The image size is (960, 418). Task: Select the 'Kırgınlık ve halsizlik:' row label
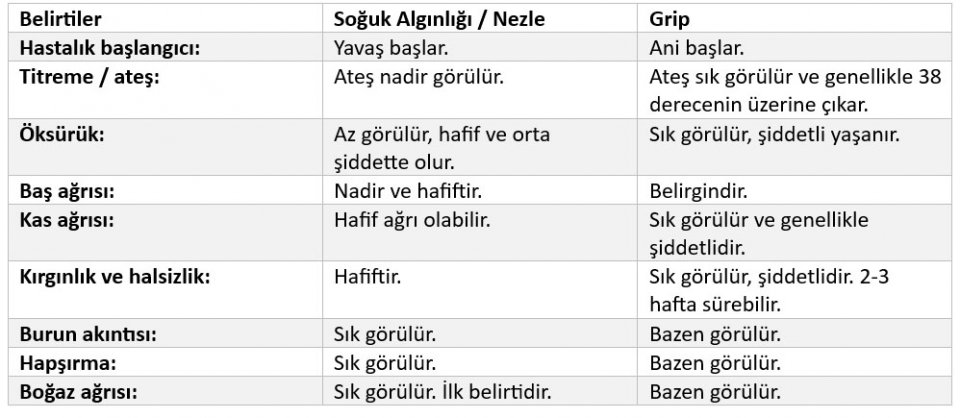point(115,275)
